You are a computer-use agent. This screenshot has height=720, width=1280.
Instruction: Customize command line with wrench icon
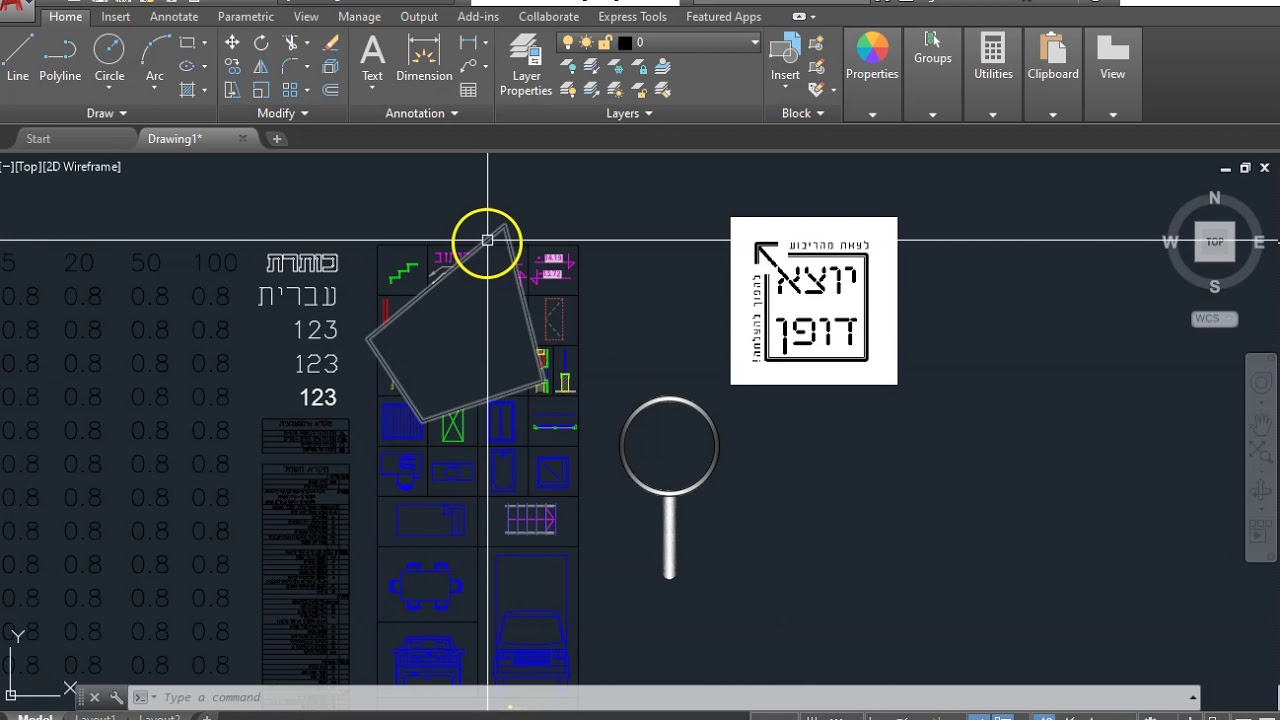[x=116, y=697]
